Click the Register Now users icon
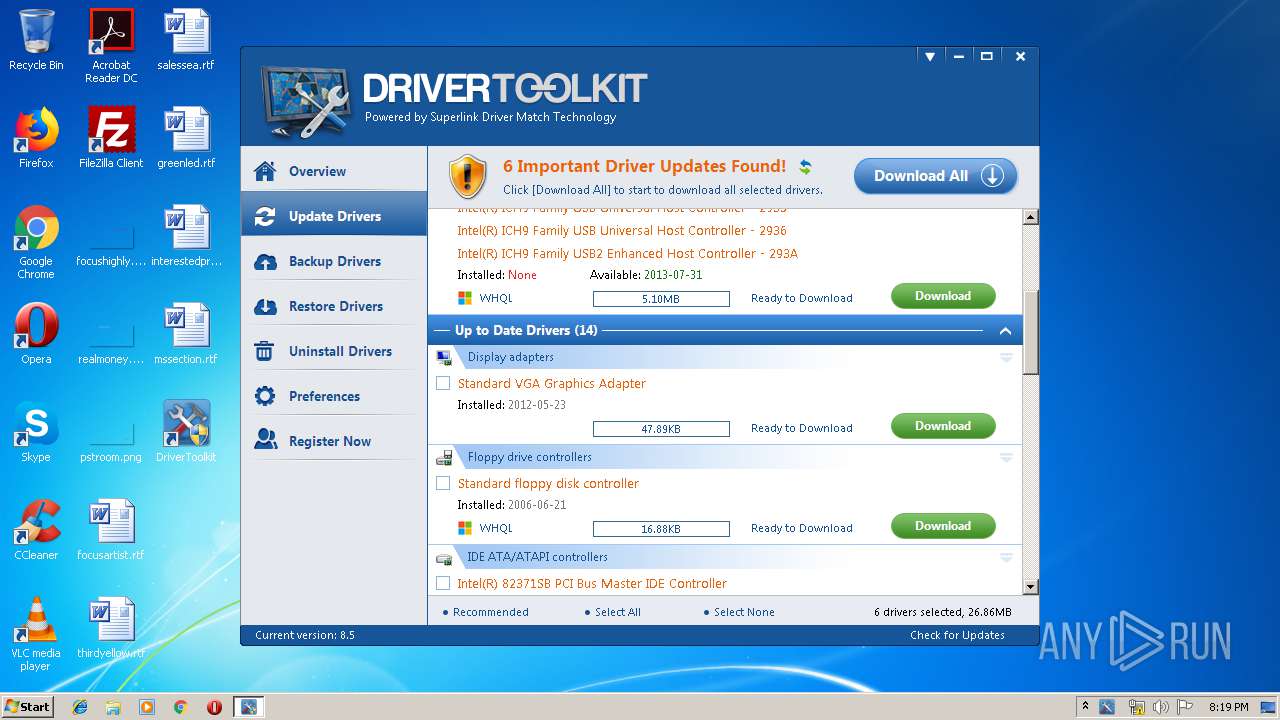Viewport: 1280px width, 720px height. click(265, 440)
